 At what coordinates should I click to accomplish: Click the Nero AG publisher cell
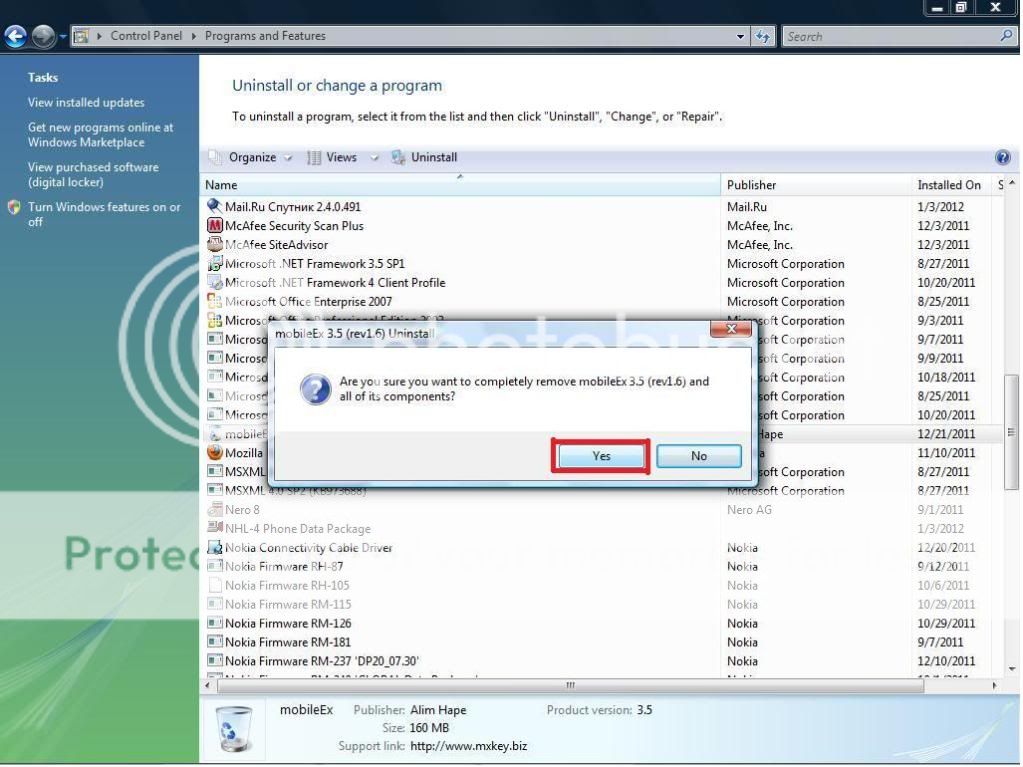click(x=749, y=509)
